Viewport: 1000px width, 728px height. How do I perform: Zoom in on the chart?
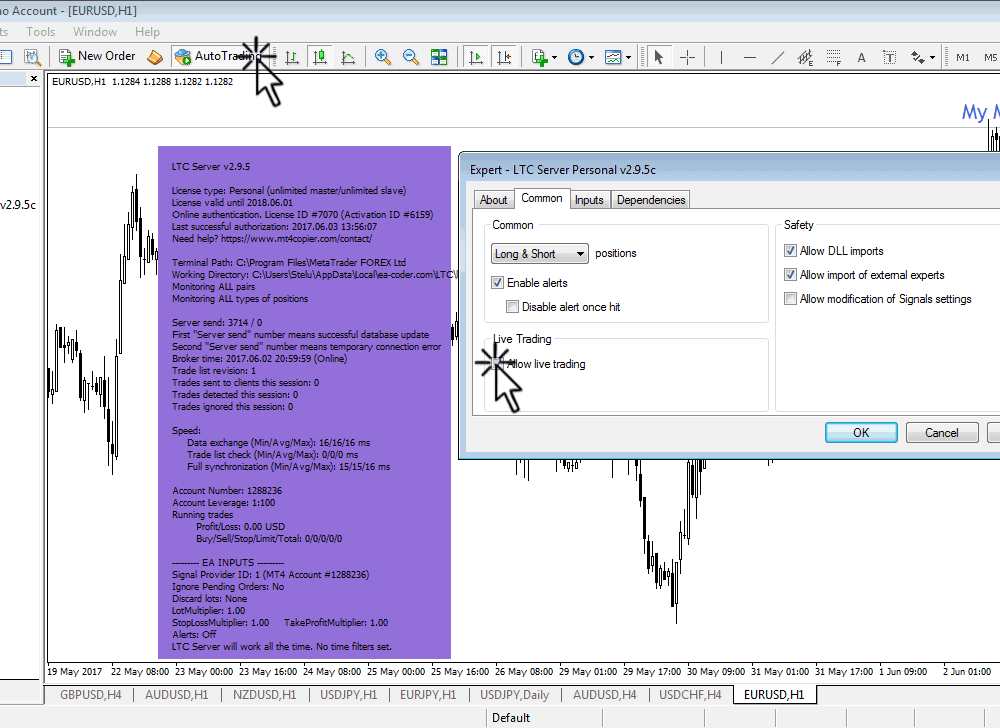(383, 57)
